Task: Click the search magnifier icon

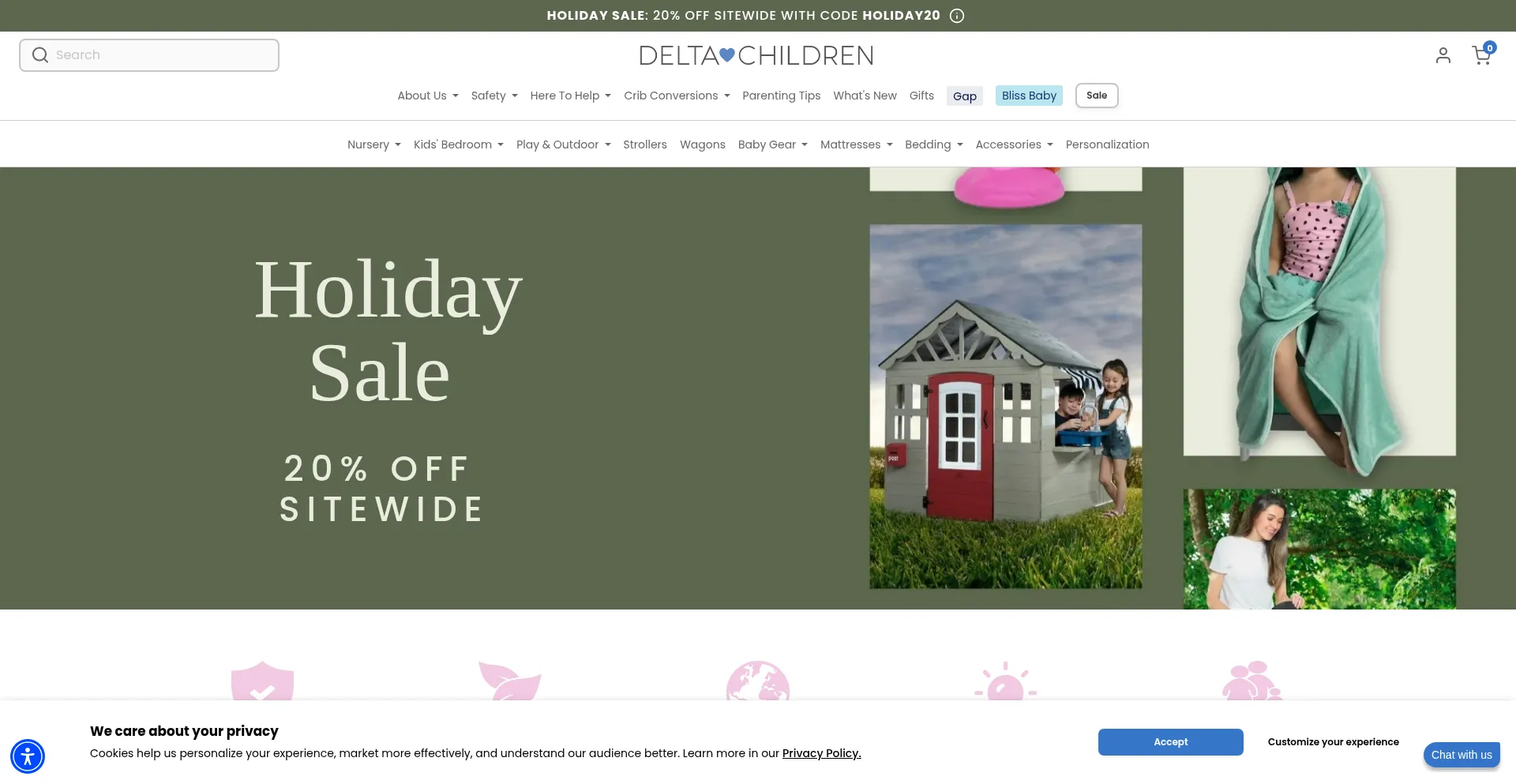Action: pos(40,55)
